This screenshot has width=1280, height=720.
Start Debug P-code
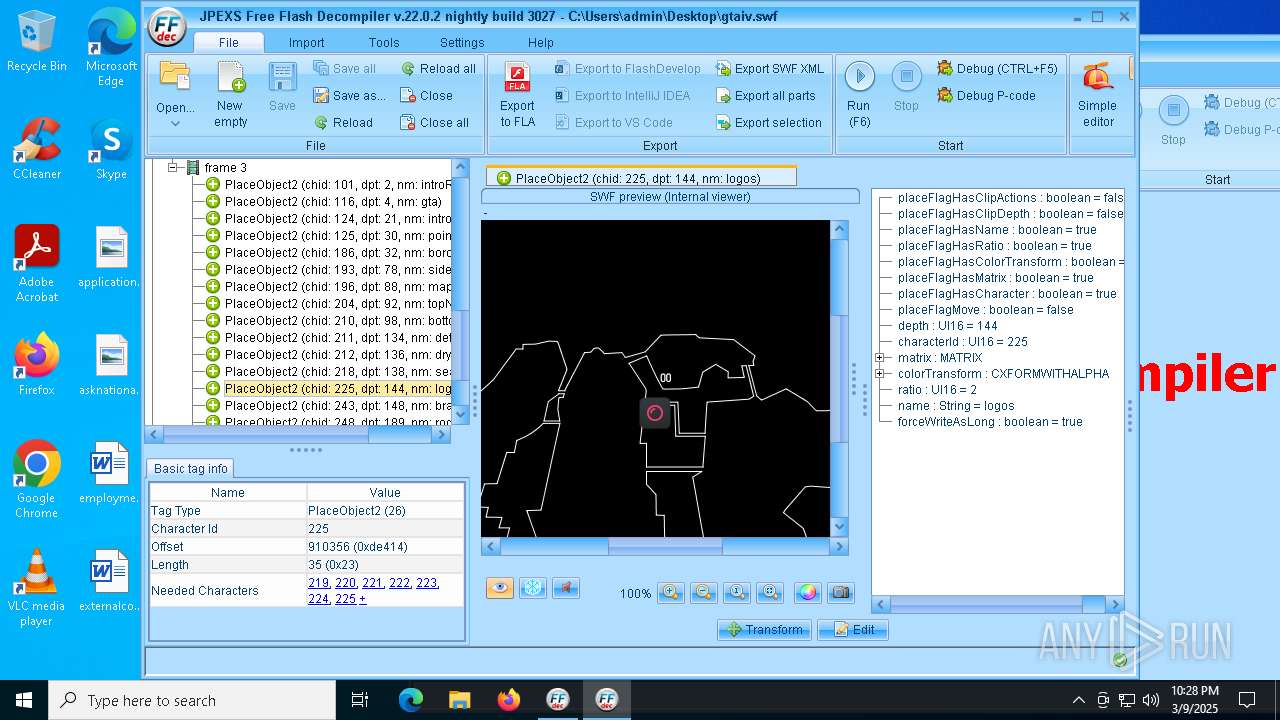pyautogui.click(x=986, y=96)
